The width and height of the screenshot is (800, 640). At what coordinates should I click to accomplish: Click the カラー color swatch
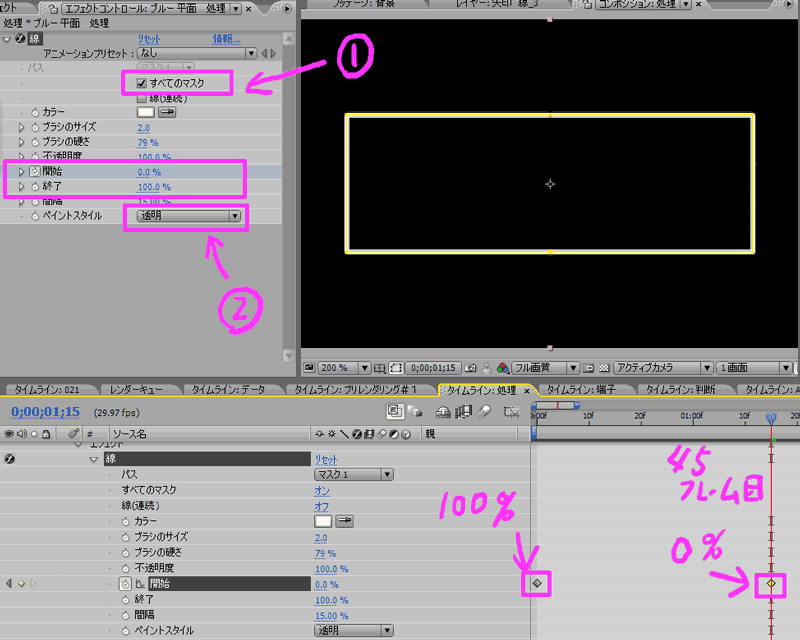click(146, 112)
